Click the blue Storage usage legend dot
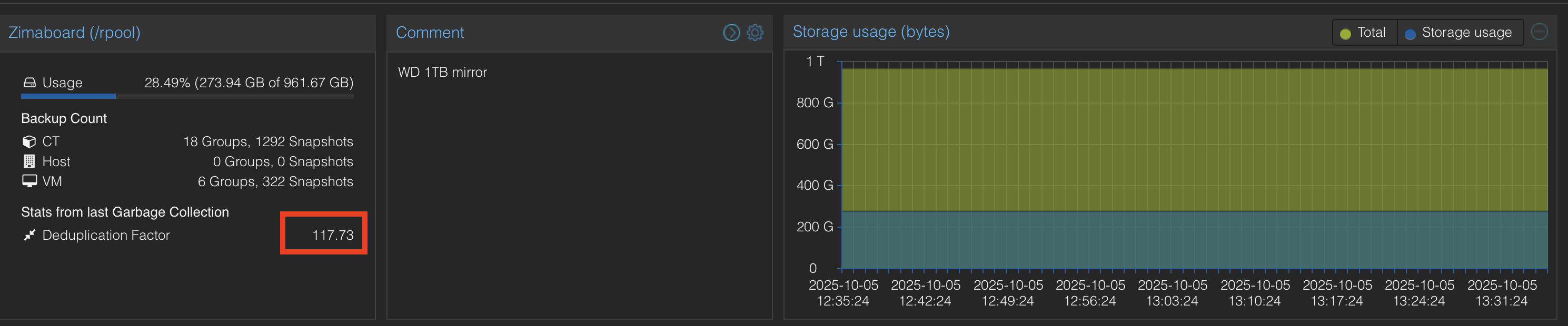Viewport: 1568px width, 326px height. point(1410,34)
